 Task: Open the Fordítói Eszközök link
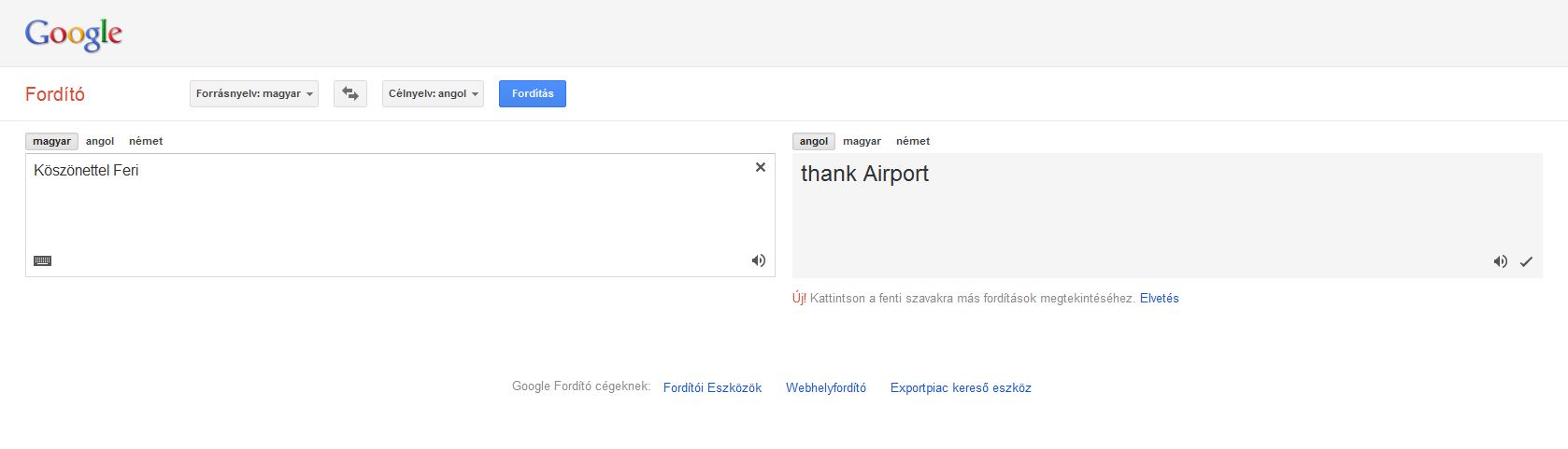click(712, 387)
